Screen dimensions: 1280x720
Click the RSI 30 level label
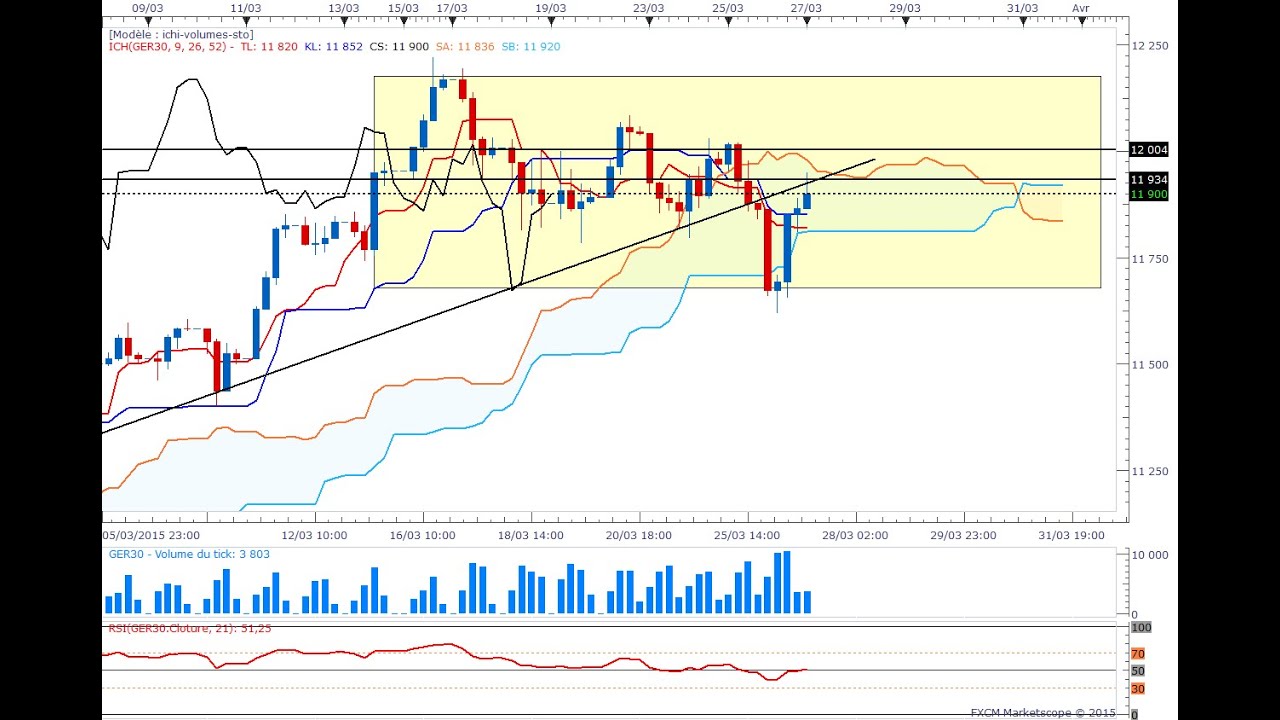pyautogui.click(x=1138, y=689)
